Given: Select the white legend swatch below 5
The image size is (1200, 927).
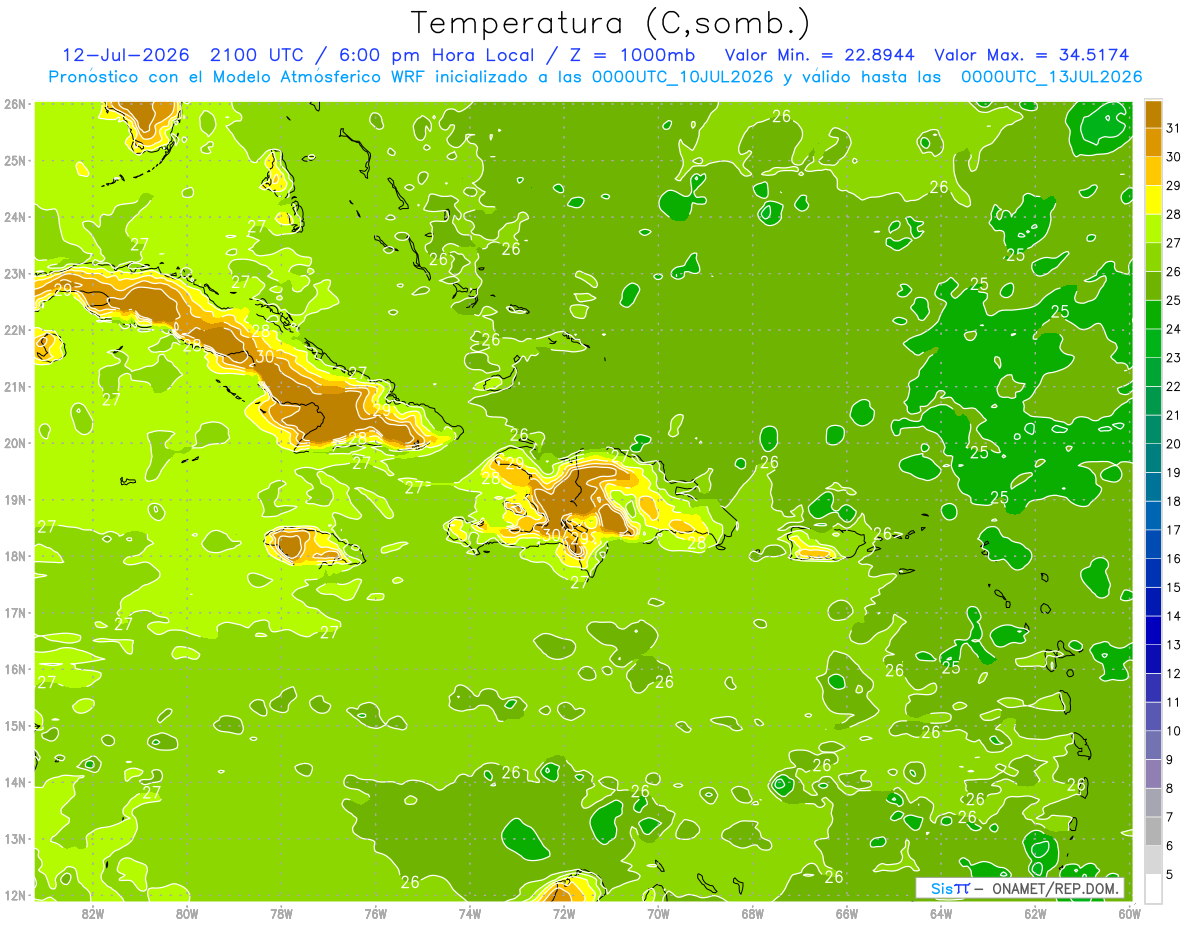Looking at the screenshot, I should (x=1153, y=888).
